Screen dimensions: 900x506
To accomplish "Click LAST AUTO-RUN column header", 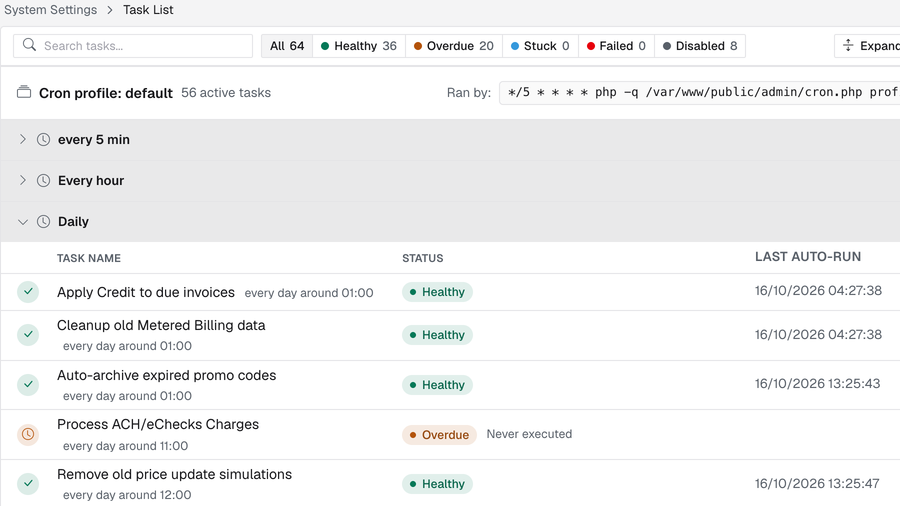I will pos(808,256).
